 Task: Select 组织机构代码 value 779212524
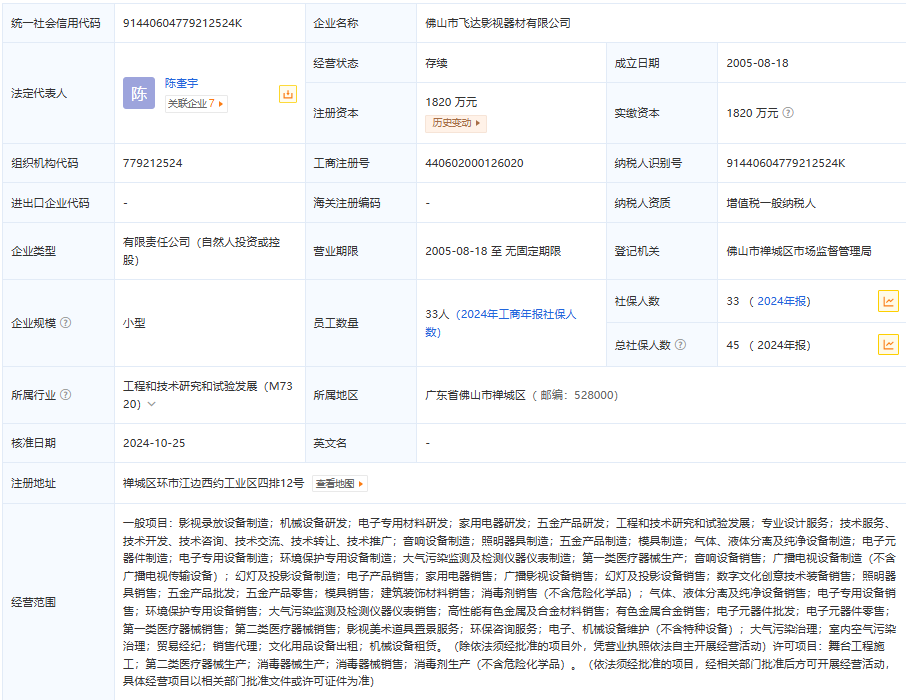(x=153, y=163)
